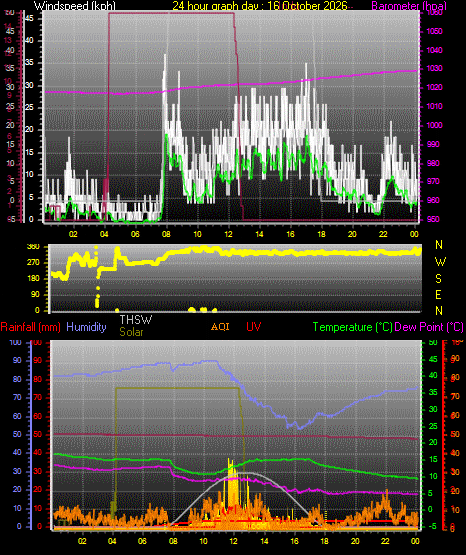Select the 'Rainfall (mm)' legend label
The height and width of the screenshot is (555, 466).
pyautogui.click(x=30, y=327)
